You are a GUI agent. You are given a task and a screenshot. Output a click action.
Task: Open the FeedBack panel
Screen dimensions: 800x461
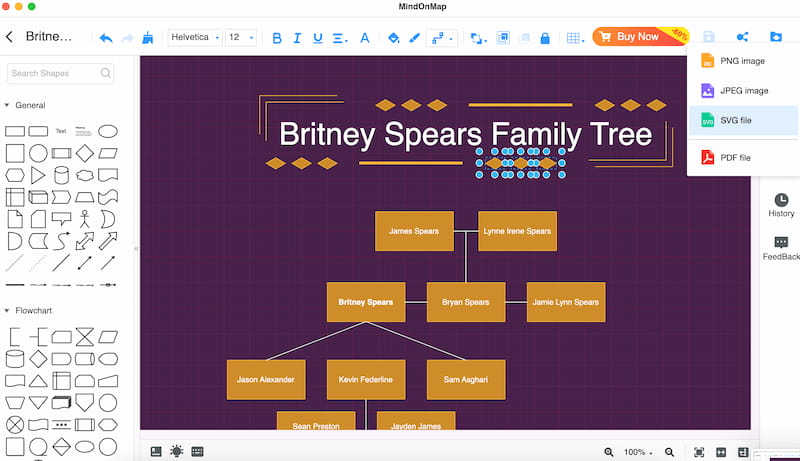(781, 248)
